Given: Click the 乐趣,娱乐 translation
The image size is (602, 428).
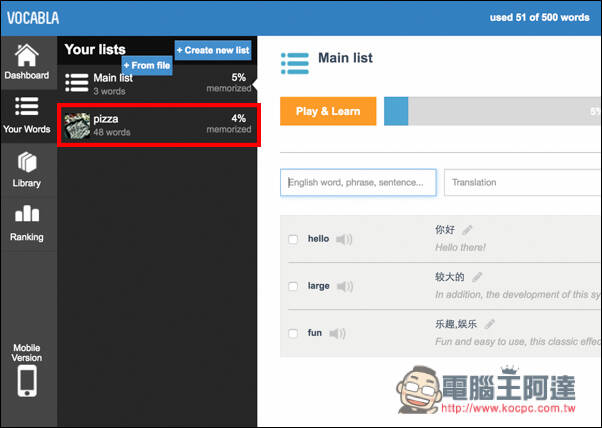Looking at the screenshot, I should [456, 324].
